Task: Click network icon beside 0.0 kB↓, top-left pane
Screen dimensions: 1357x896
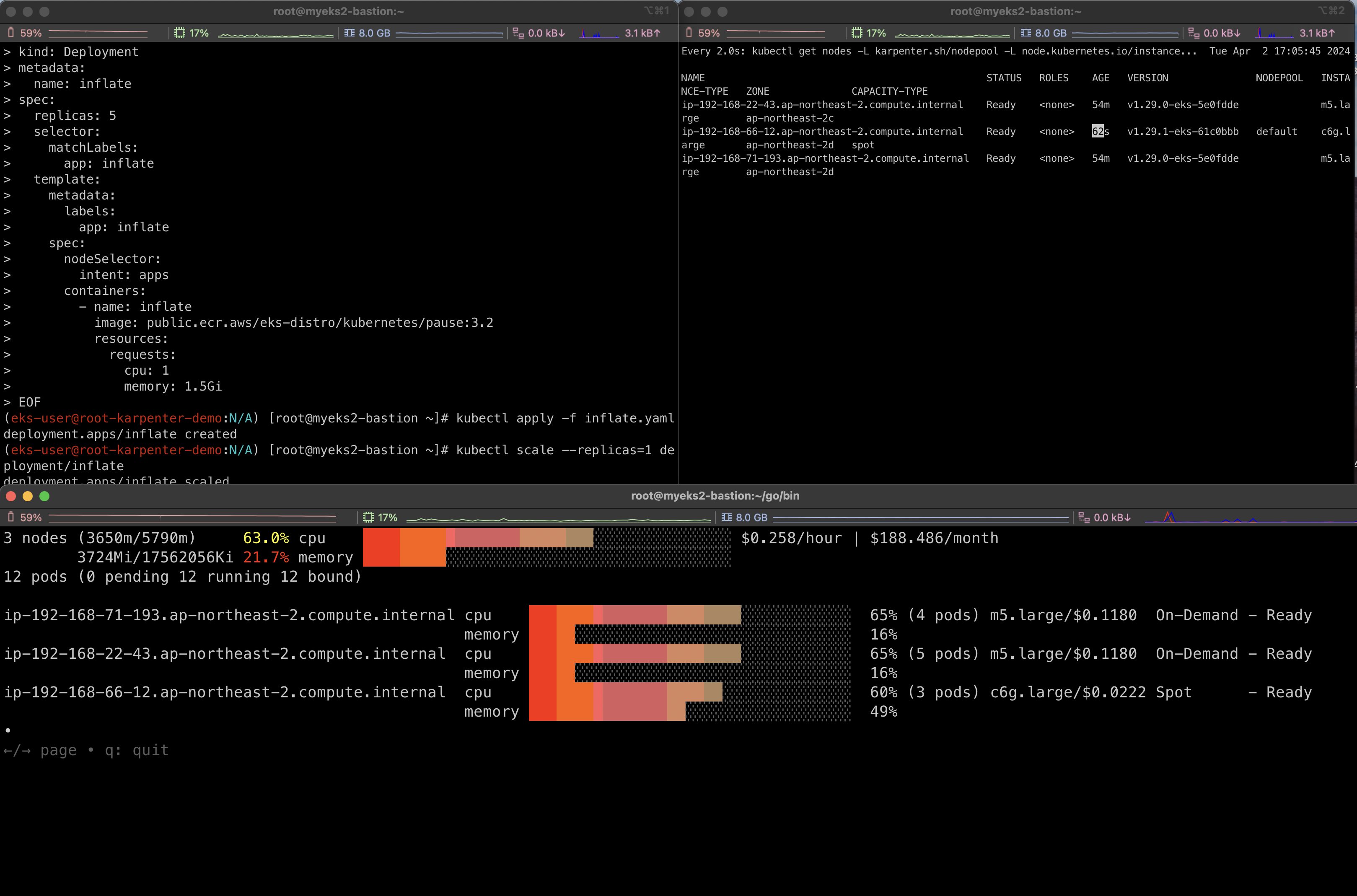Action: [x=518, y=33]
